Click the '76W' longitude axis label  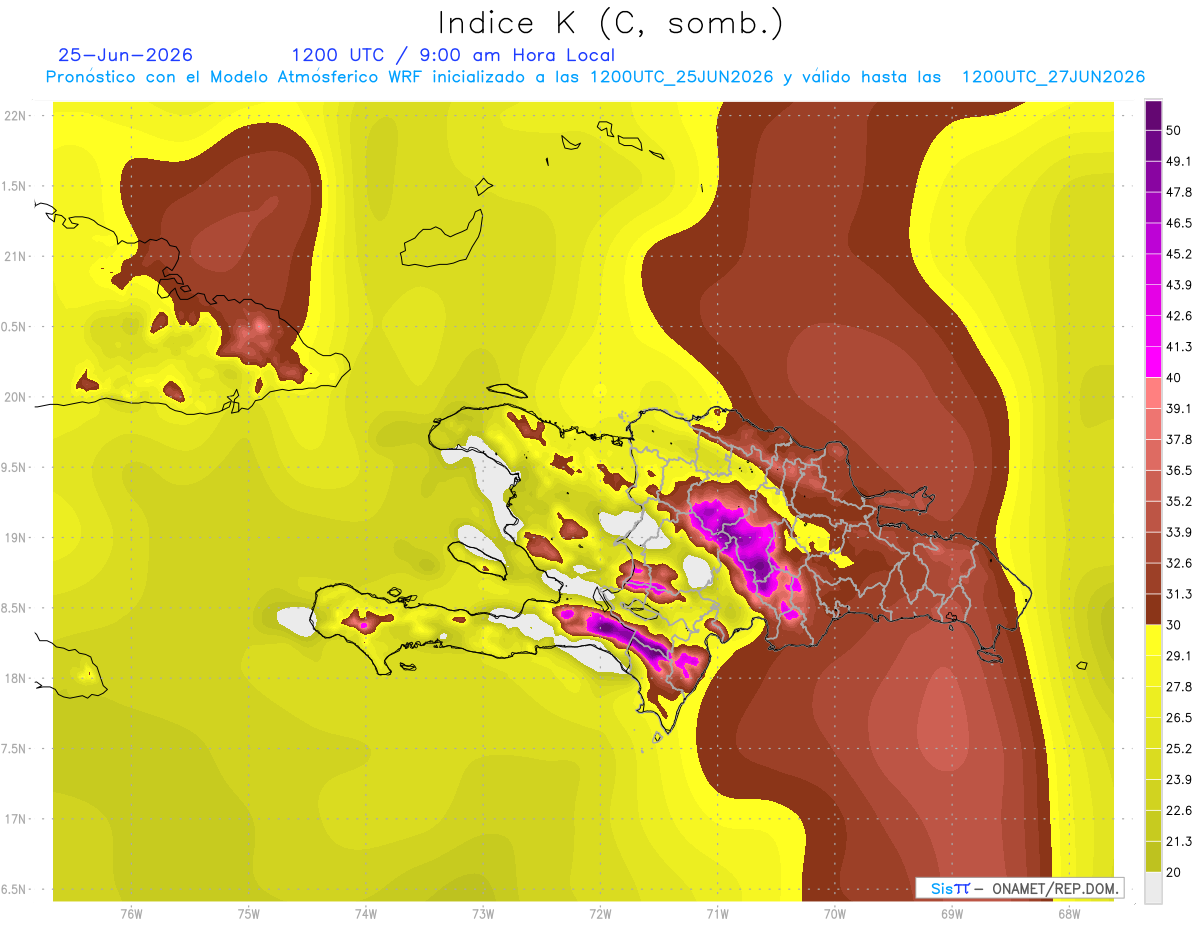pyautogui.click(x=131, y=914)
